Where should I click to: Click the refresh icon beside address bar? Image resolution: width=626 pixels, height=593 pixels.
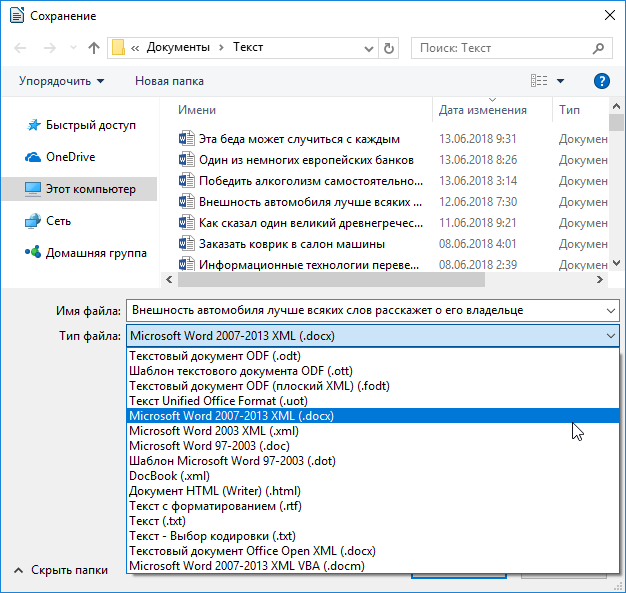[389, 47]
